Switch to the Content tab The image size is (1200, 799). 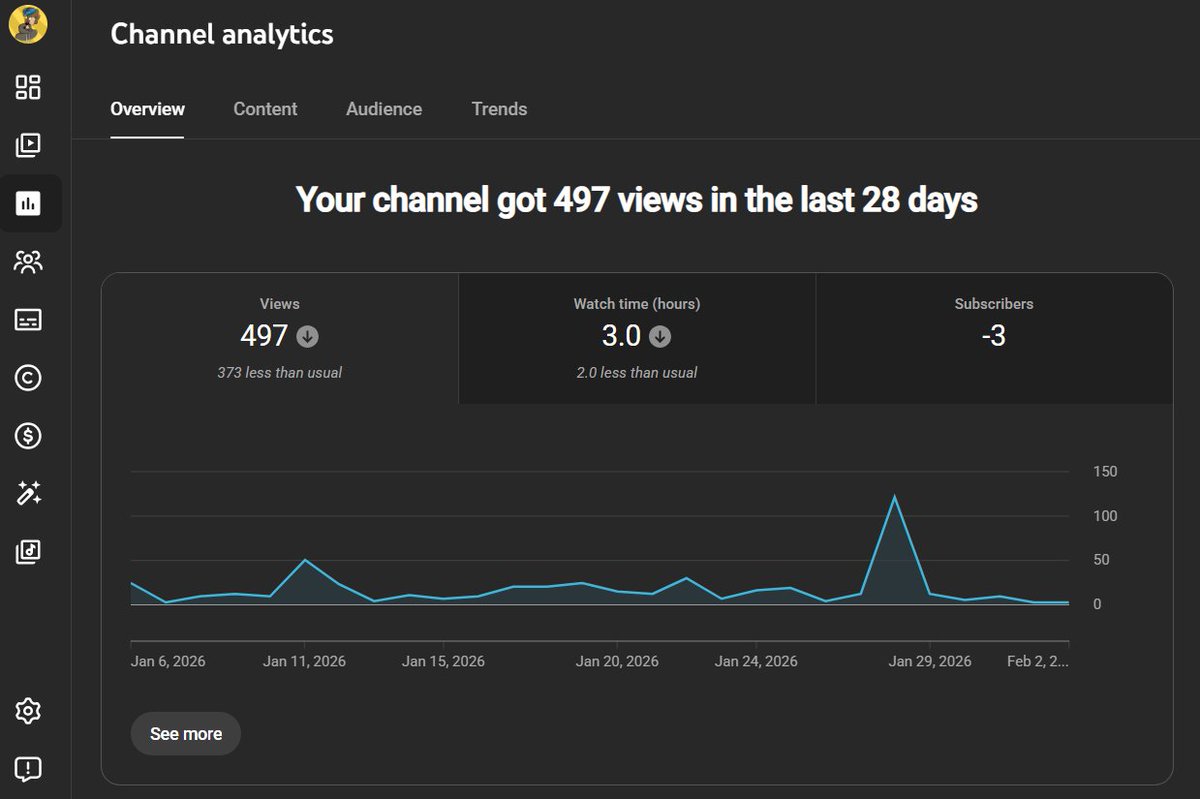click(x=265, y=109)
